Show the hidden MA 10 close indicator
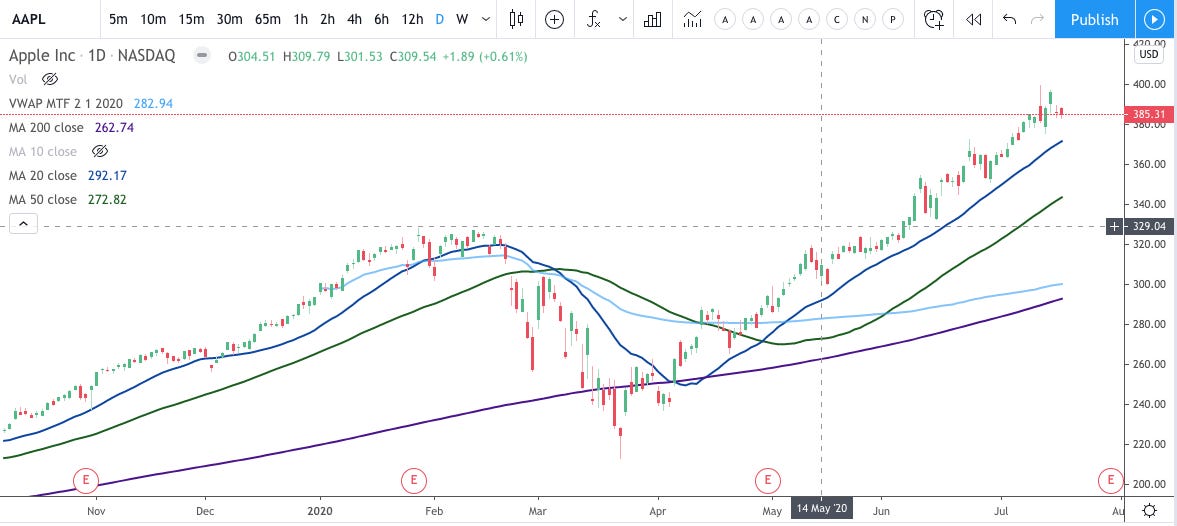The width and height of the screenshot is (1177, 526). click(x=99, y=151)
